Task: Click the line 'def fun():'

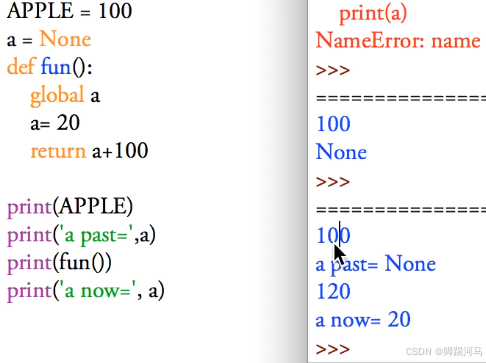Action: pyautogui.click(x=49, y=67)
